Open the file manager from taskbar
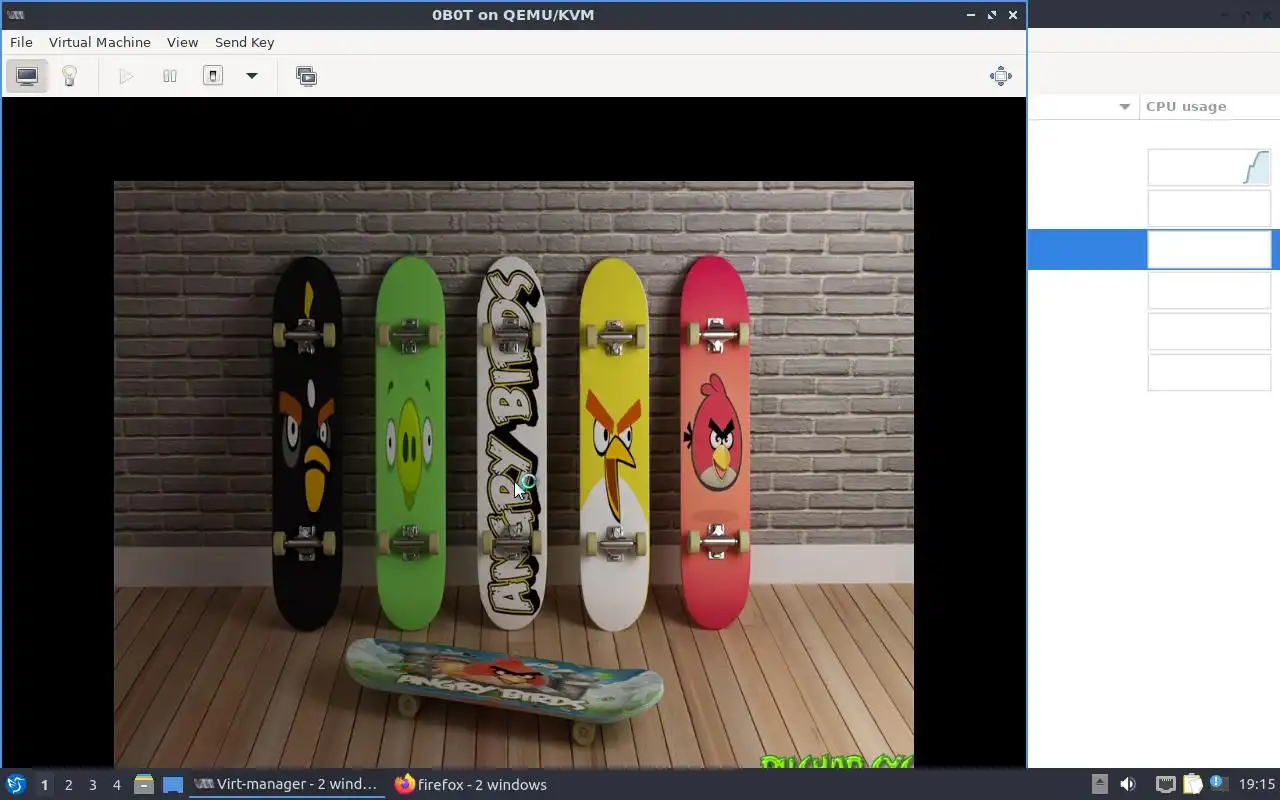The image size is (1280, 800). [143, 785]
